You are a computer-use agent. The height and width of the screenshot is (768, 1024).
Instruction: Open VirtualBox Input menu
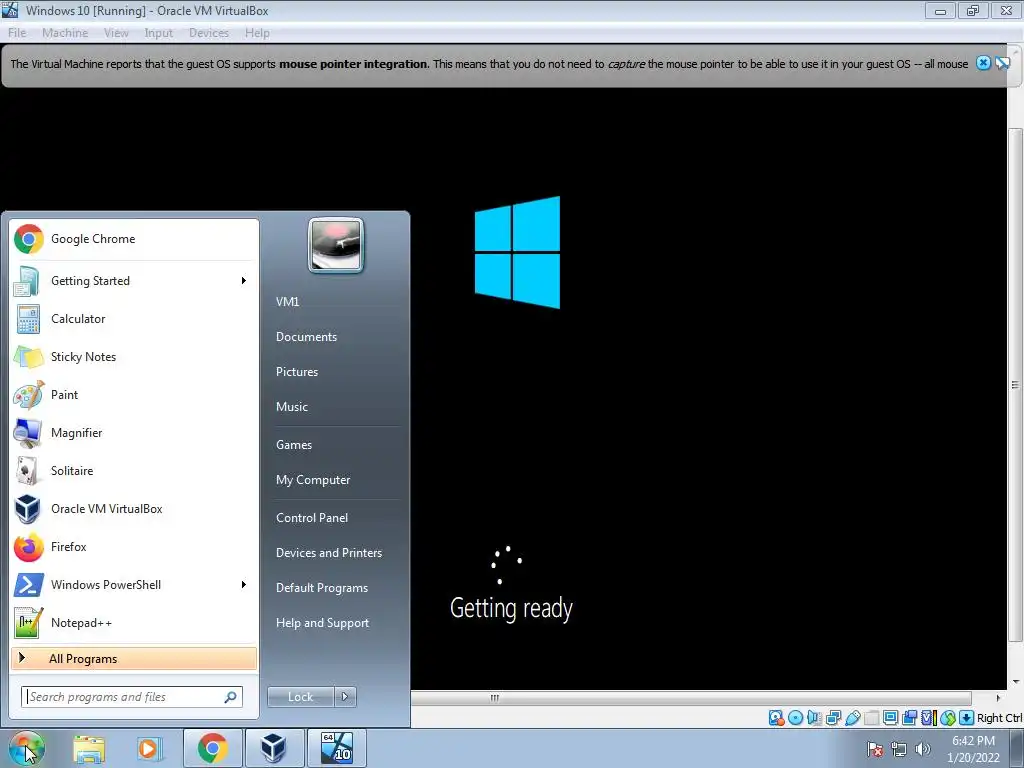[x=159, y=33]
